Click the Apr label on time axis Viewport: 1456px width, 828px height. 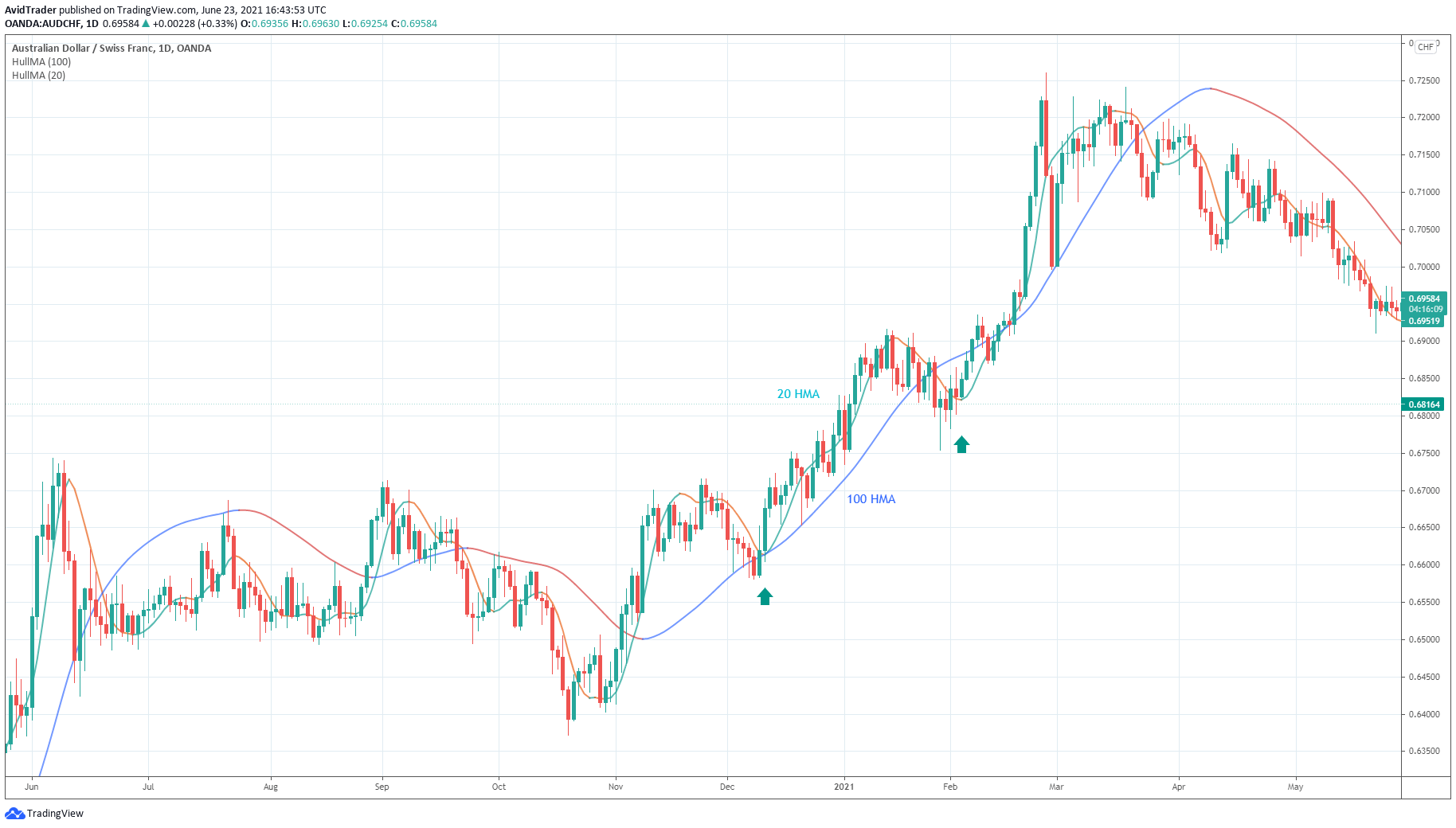(x=1179, y=787)
